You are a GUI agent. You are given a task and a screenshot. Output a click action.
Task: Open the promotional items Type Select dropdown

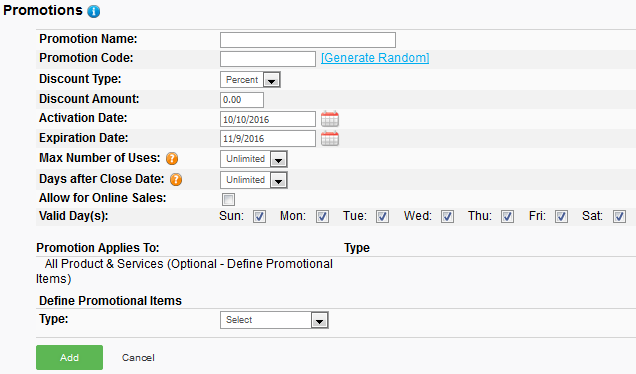tap(274, 320)
